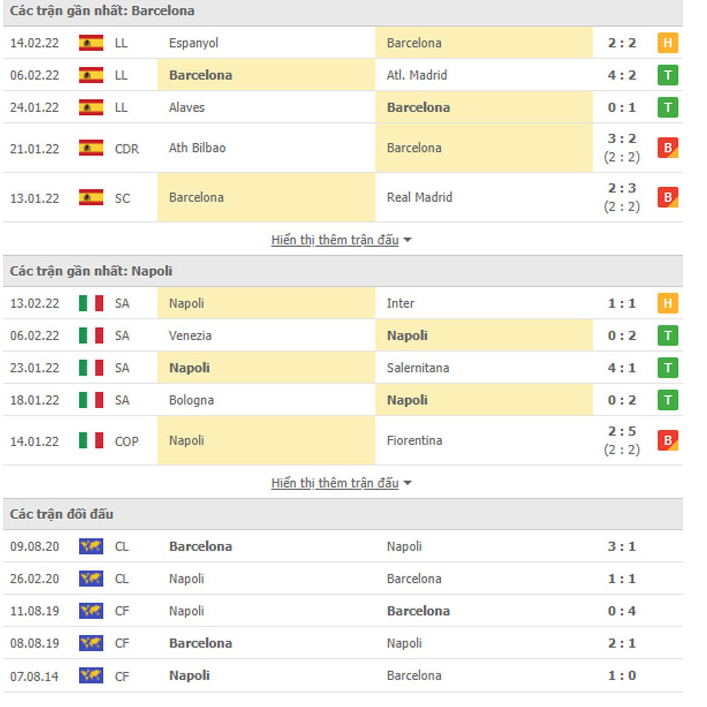Screen dimensions: 707x707
Task: Expand more Napoli matches via 'Hiển thị thêm trận đấu'
Action: click(x=335, y=483)
